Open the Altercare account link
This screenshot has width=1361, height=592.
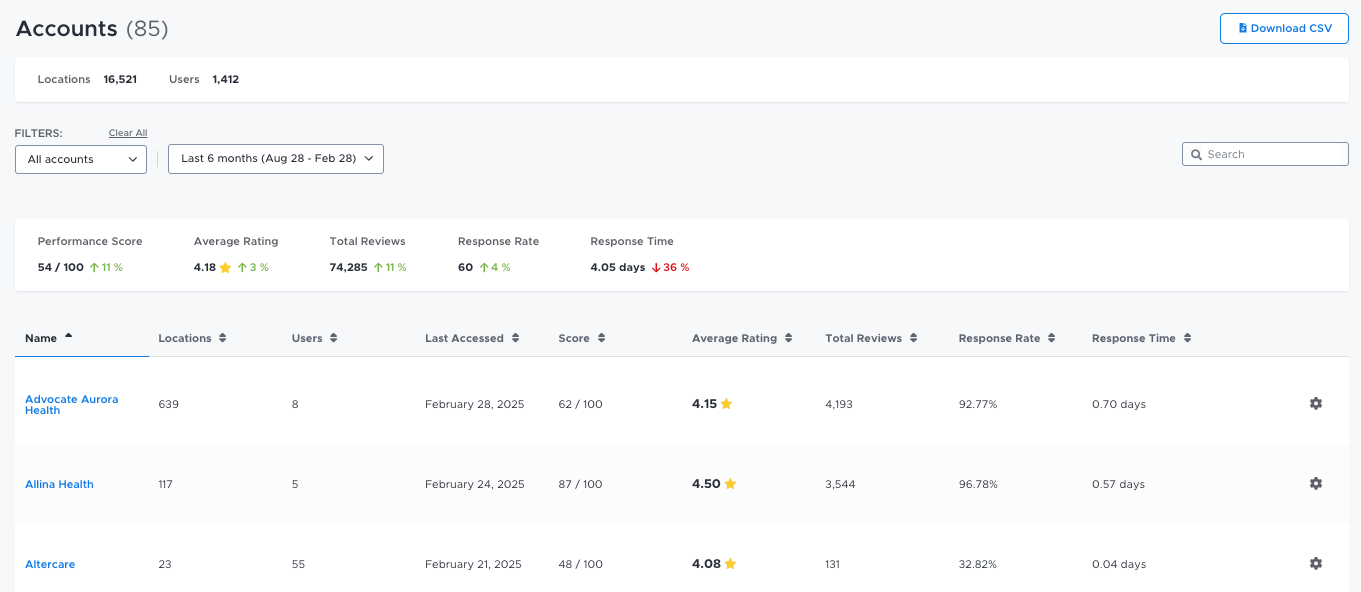tap(50, 564)
